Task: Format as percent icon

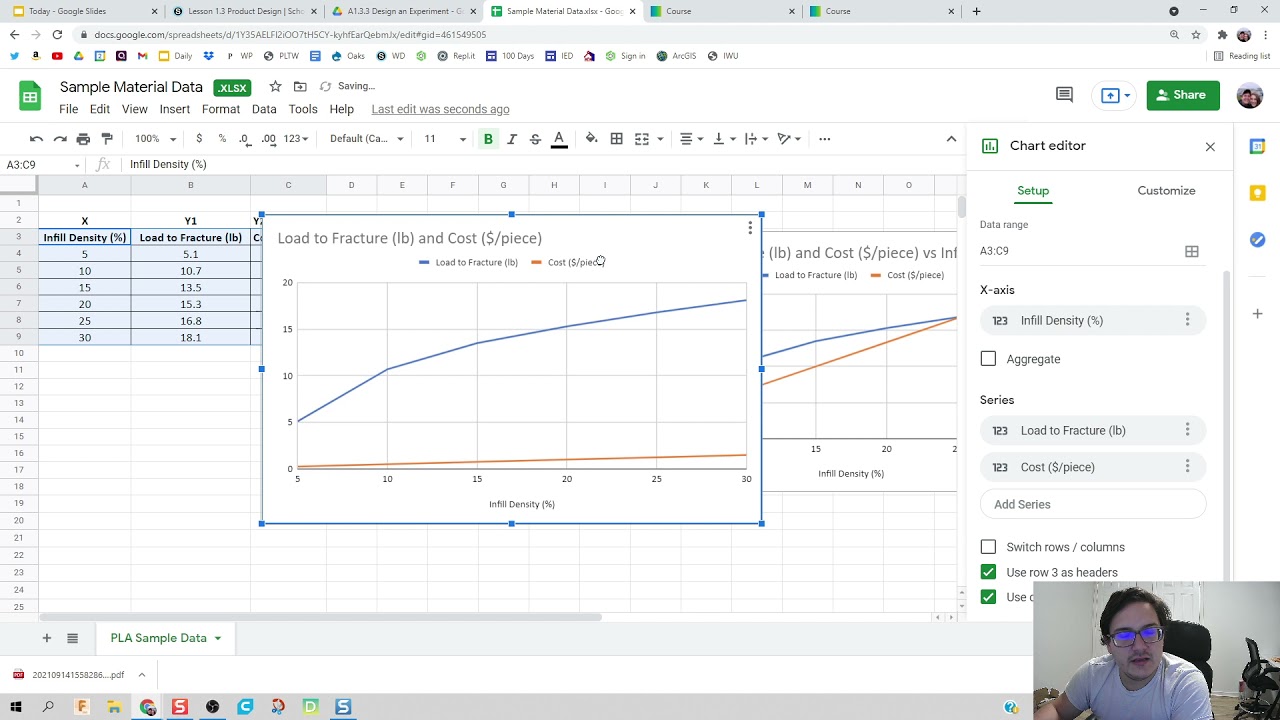Action: pos(222,139)
